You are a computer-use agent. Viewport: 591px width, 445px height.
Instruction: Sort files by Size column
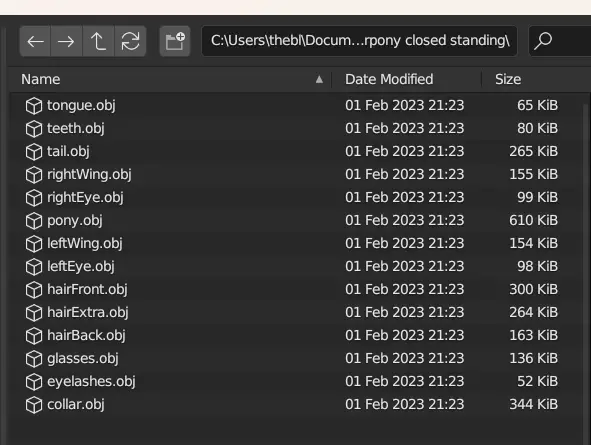pos(508,80)
